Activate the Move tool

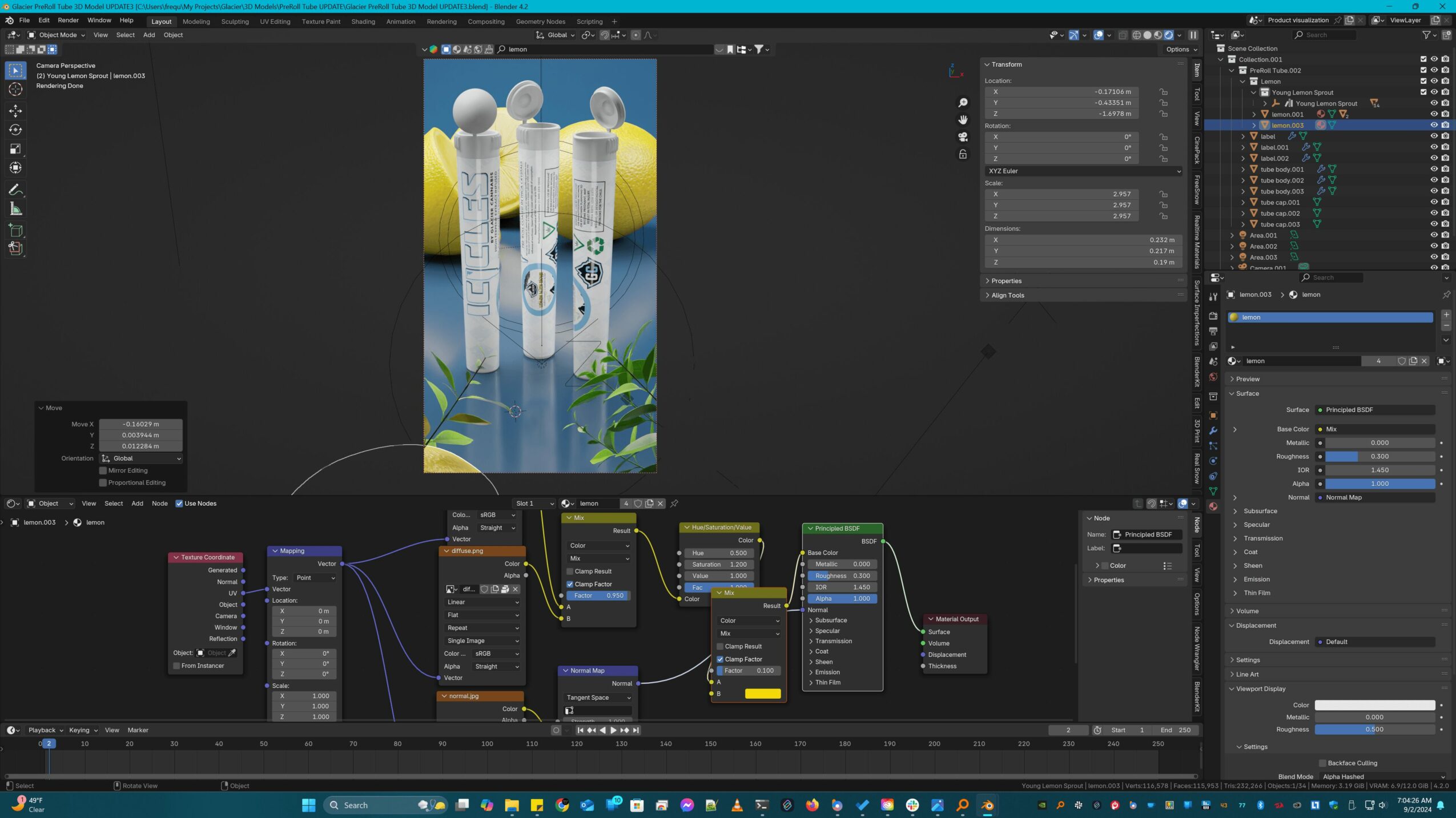pos(15,110)
